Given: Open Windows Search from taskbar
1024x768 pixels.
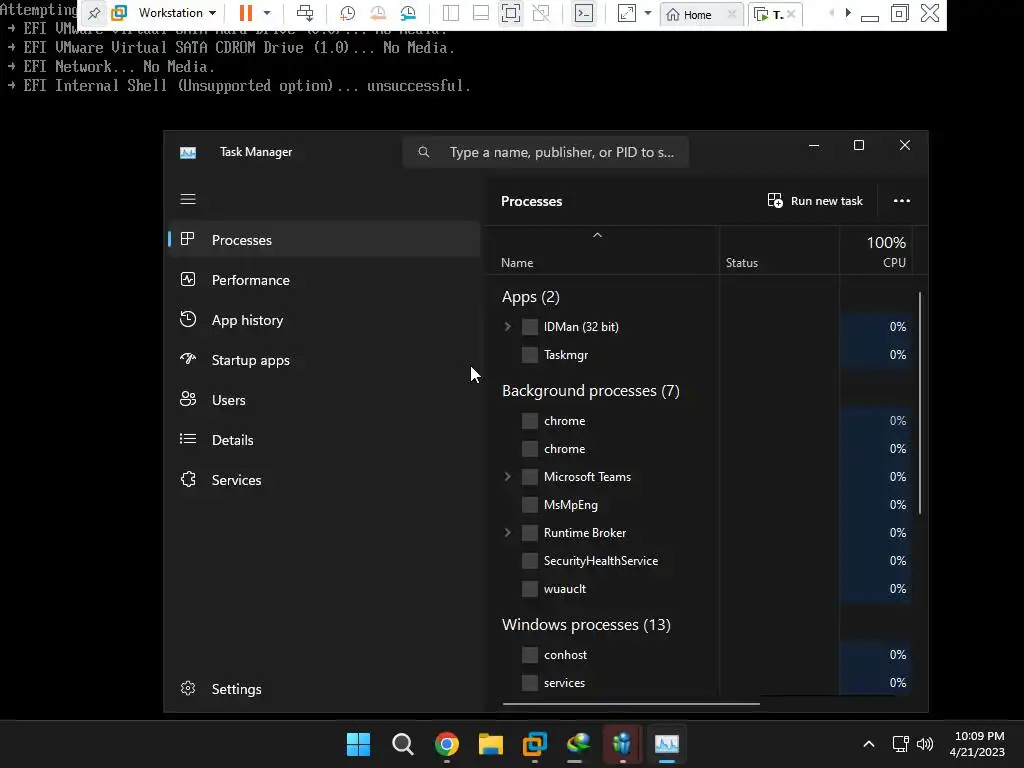Looking at the screenshot, I should tap(403, 744).
